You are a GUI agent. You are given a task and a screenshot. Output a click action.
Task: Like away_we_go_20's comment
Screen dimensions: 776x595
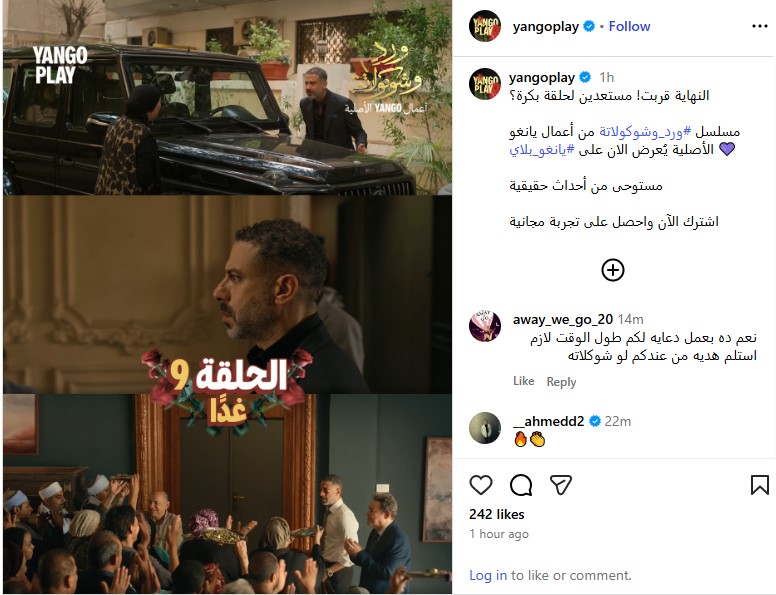coord(524,381)
